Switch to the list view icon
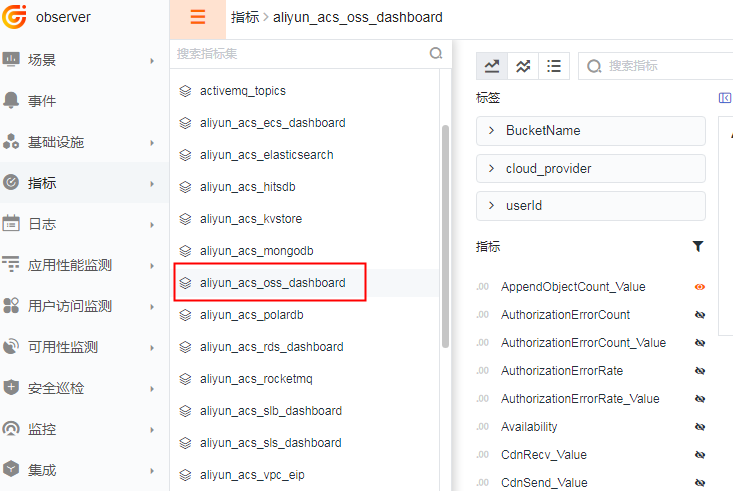Viewport: 733px width, 491px height. point(554,66)
